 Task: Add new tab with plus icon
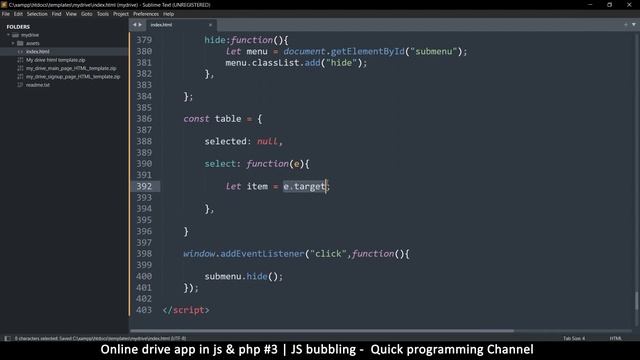pos(626,25)
